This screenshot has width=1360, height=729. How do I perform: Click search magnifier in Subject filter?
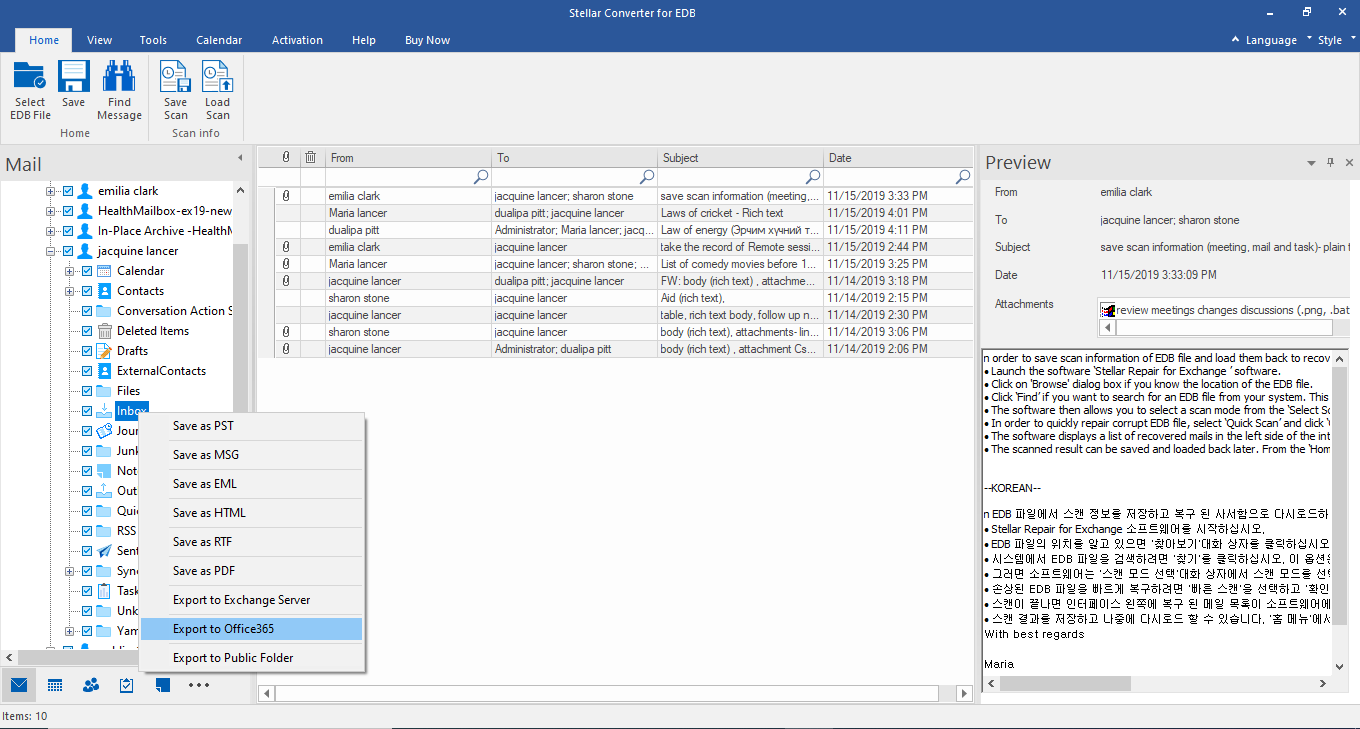(813, 177)
